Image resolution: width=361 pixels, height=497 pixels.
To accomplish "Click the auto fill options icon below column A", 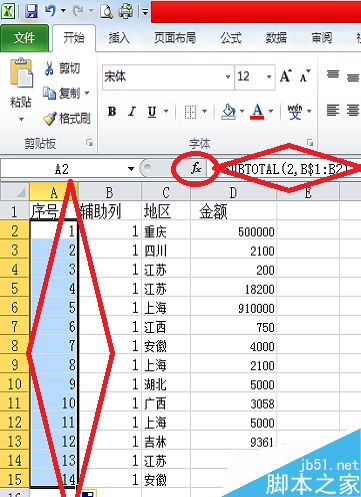I will 88,493.
